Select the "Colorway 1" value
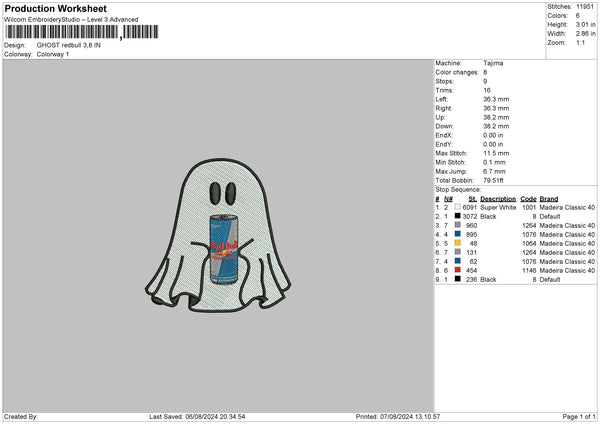This screenshot has height=424, width=600. coord(53,54)
